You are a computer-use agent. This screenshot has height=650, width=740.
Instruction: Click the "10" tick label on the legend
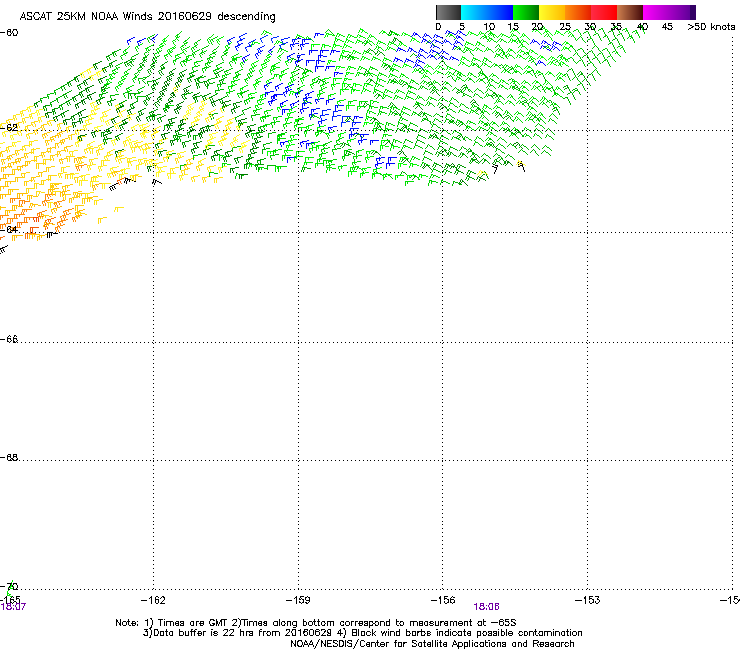pyautogui.click(x=489, y=27)
